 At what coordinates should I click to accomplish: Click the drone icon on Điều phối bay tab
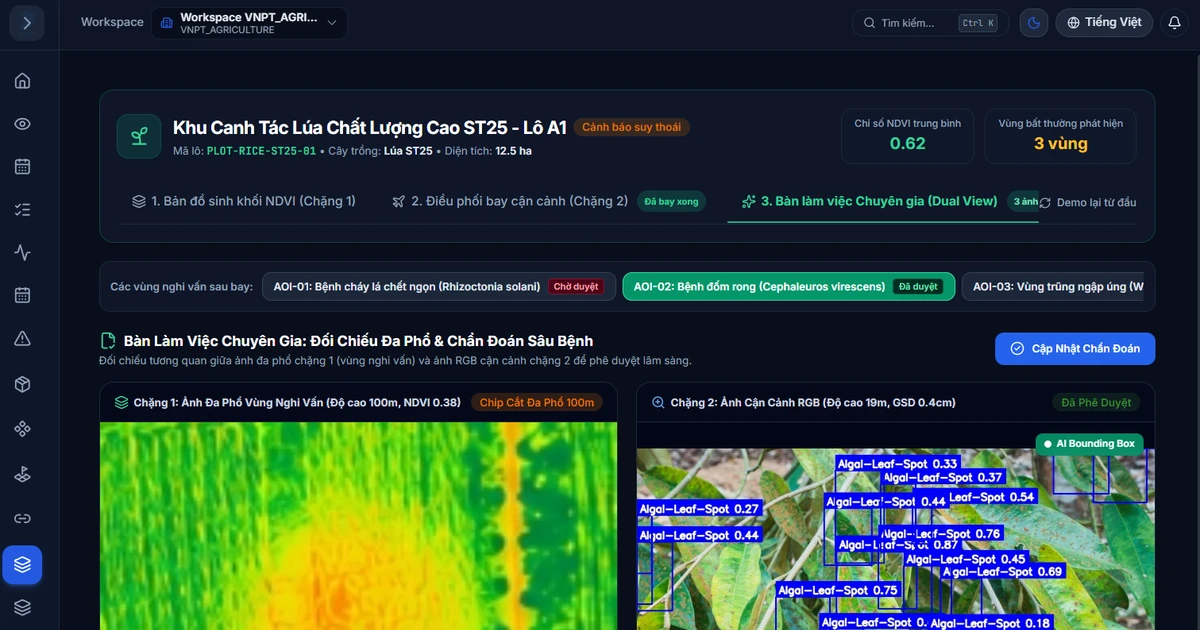(x=399, y=202)
